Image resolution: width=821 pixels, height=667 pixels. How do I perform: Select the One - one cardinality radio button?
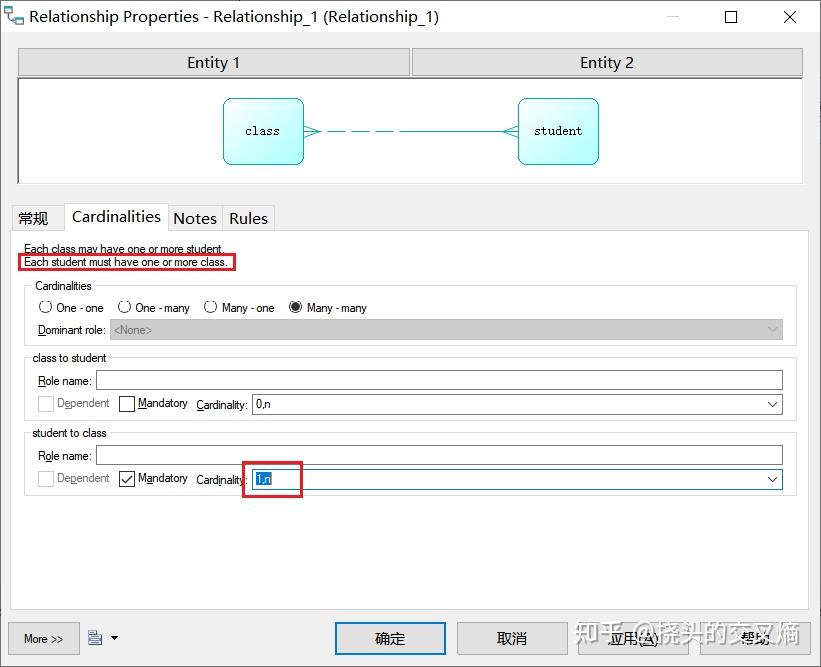click(x=44, y=307)
